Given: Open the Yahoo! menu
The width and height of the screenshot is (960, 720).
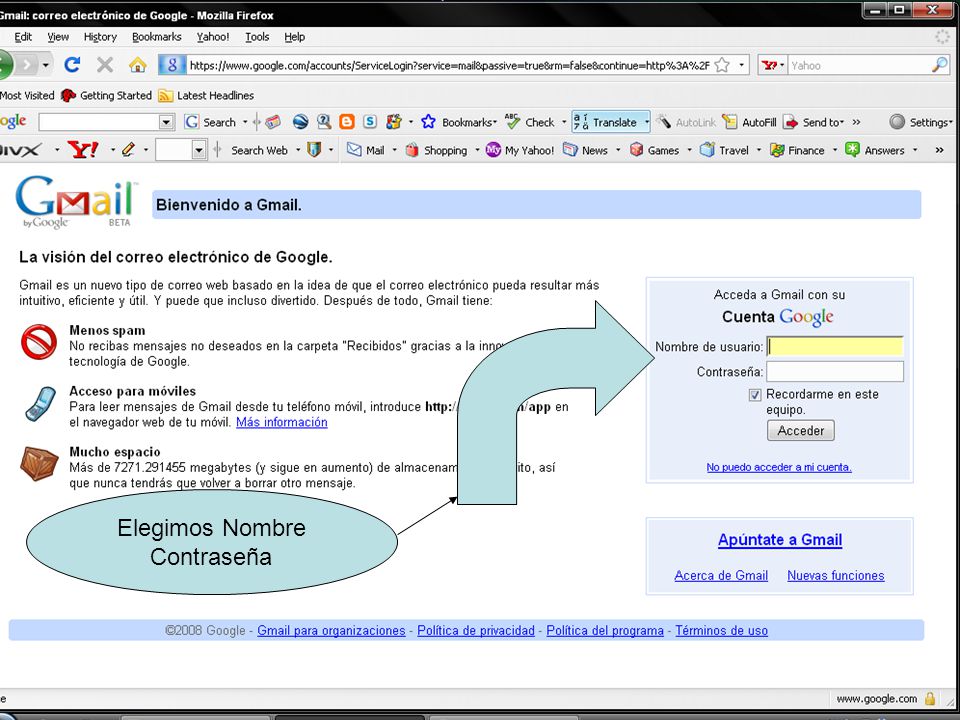Looking at the screenshot, I should click(x=213, y=37).
